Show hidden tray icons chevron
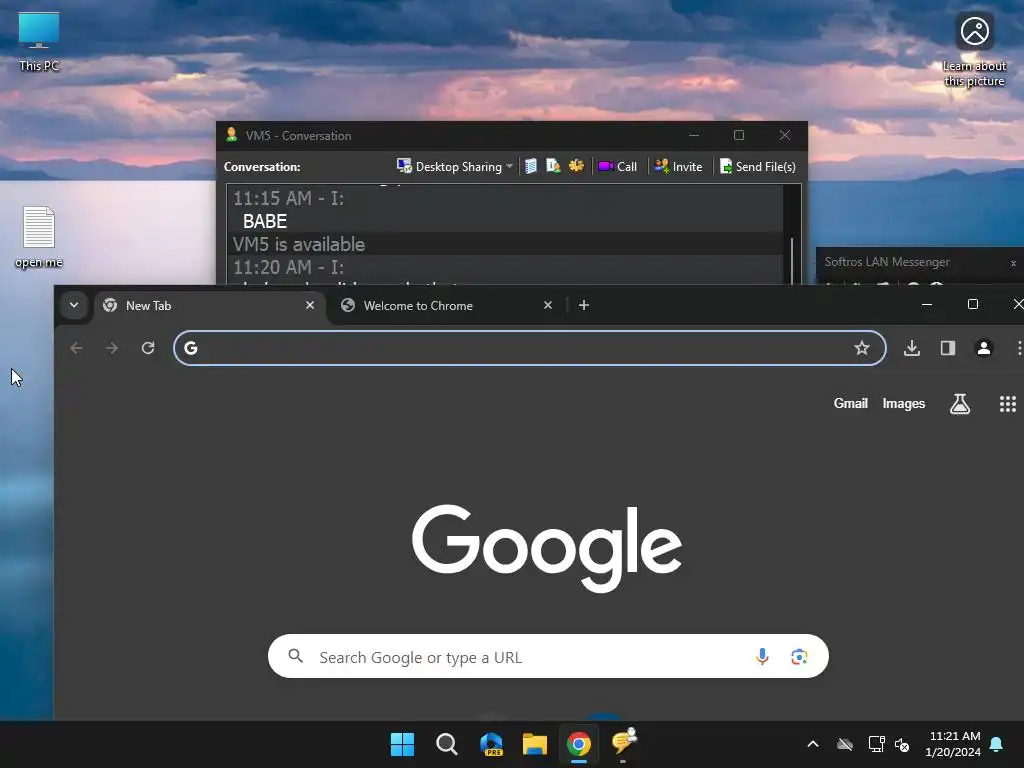 pos(813,744)
